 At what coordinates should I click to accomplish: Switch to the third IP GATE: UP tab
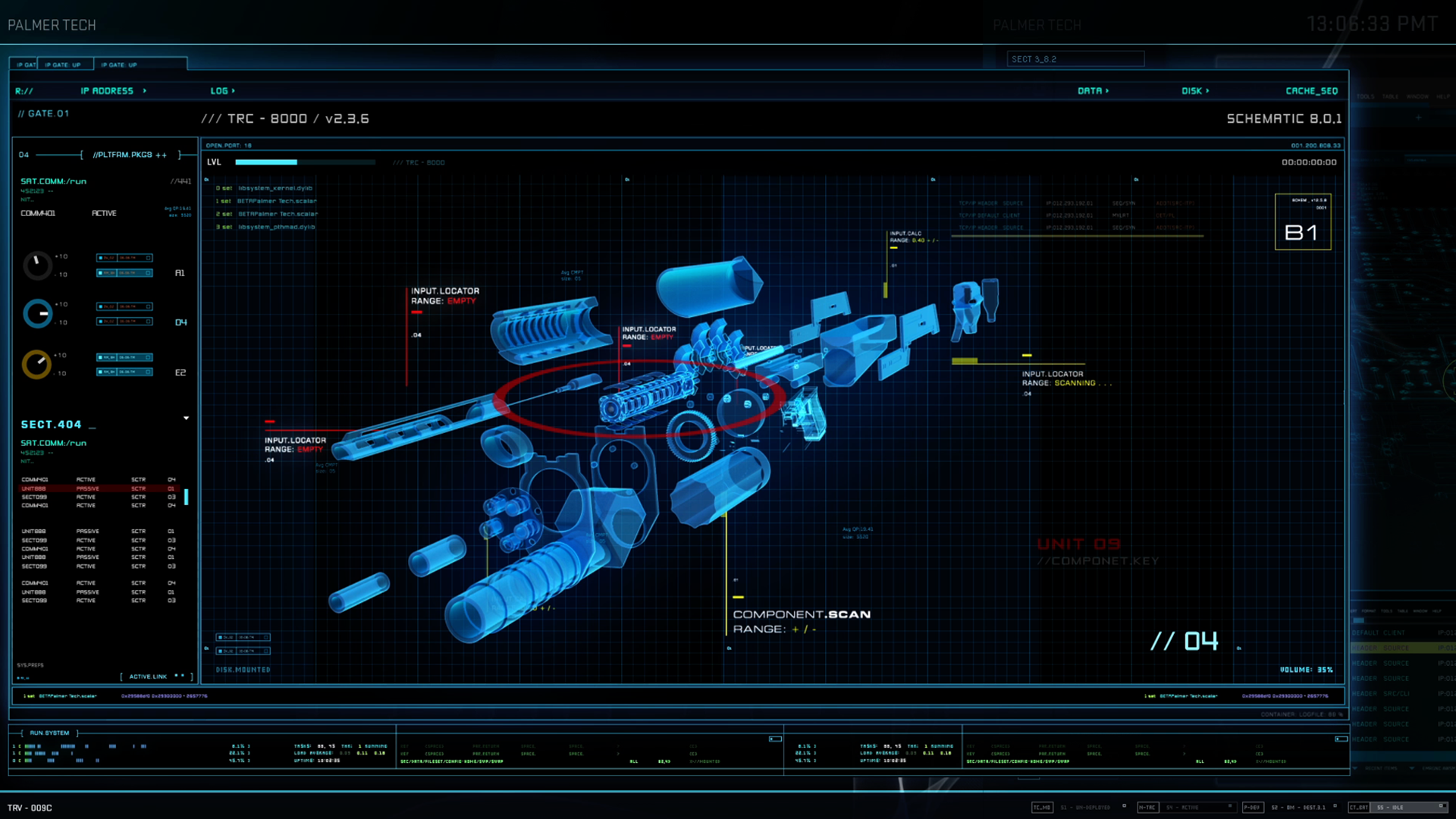(119, 65)
